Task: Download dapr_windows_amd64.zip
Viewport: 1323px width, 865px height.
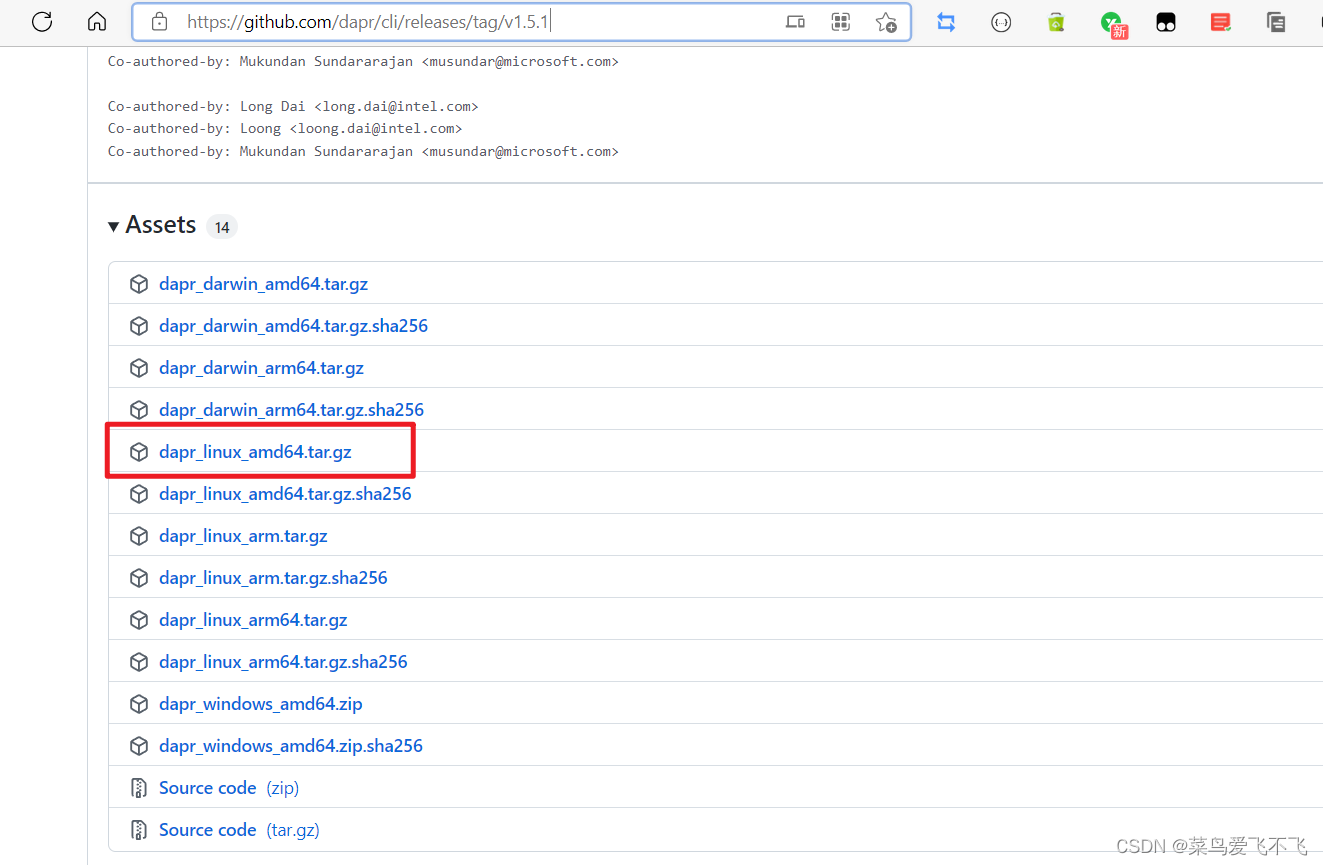Action: 260,704
